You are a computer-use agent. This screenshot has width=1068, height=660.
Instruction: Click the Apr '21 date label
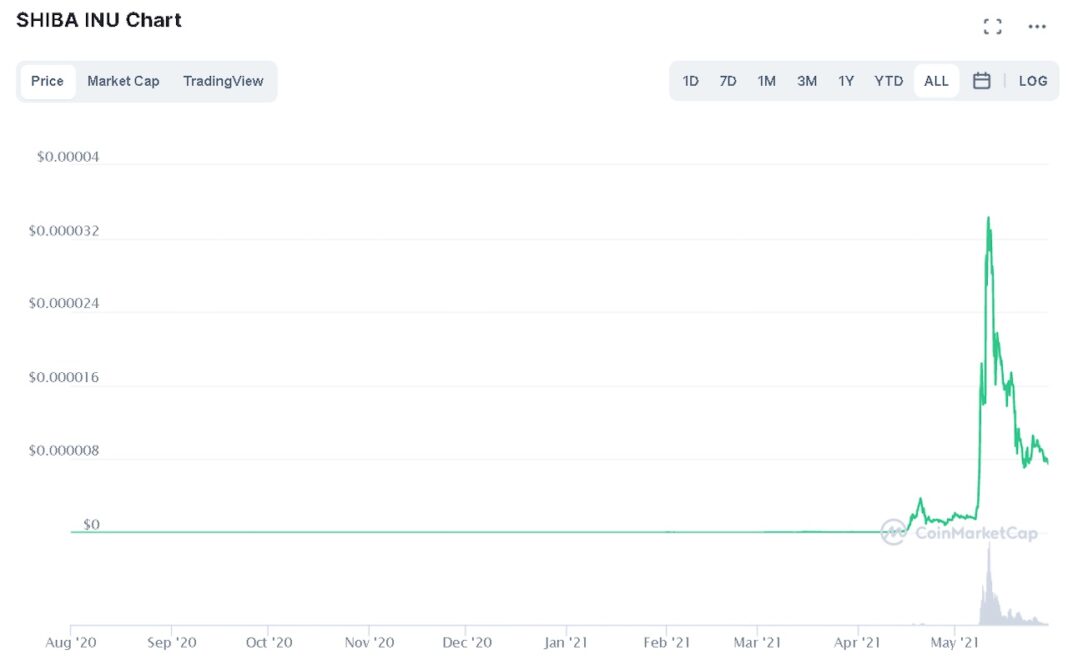(x=857, y=642)
